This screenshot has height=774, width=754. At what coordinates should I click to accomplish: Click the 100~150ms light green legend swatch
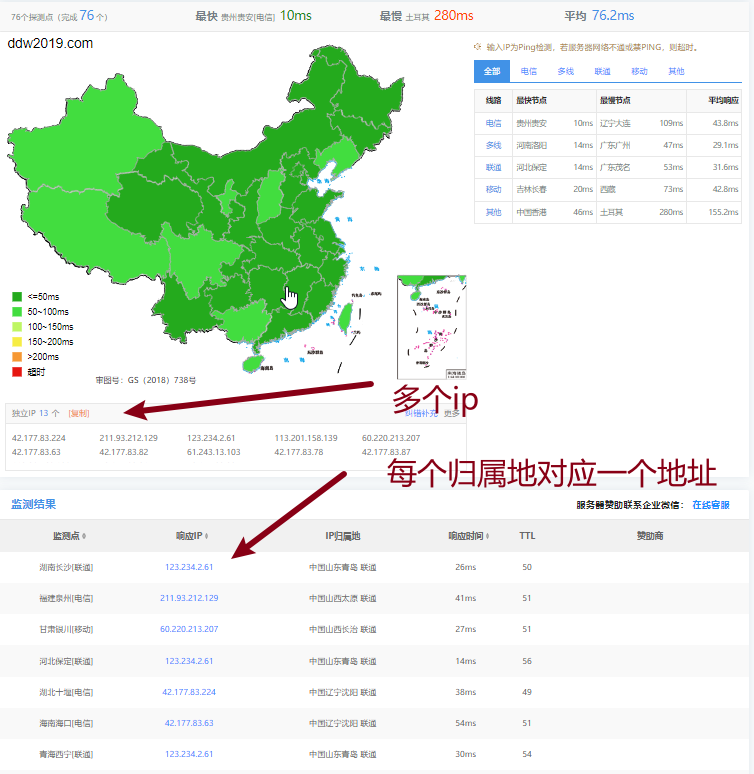coord(17,327)
